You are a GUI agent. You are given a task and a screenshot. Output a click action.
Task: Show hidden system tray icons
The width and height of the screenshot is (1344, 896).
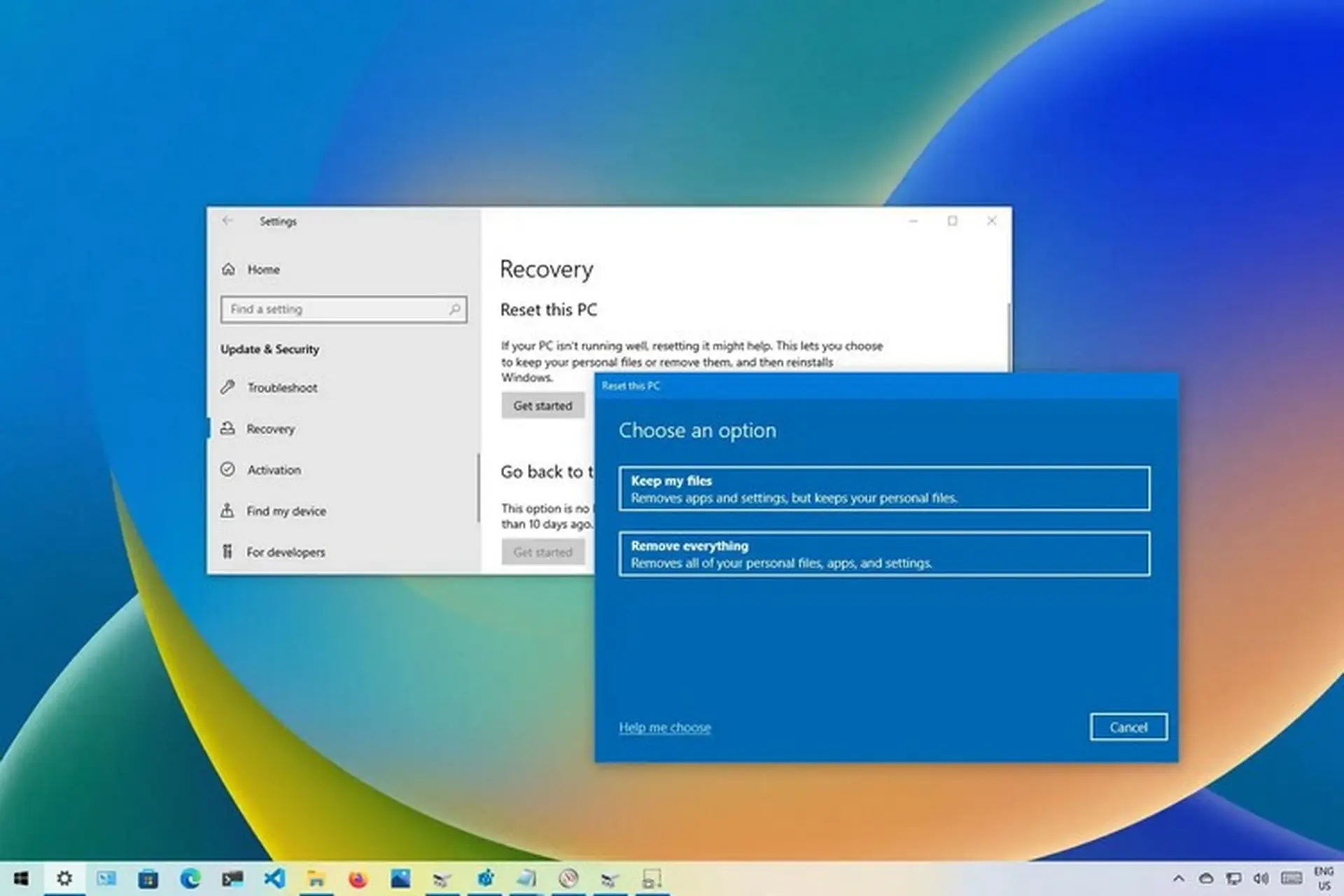[1179, 878]
